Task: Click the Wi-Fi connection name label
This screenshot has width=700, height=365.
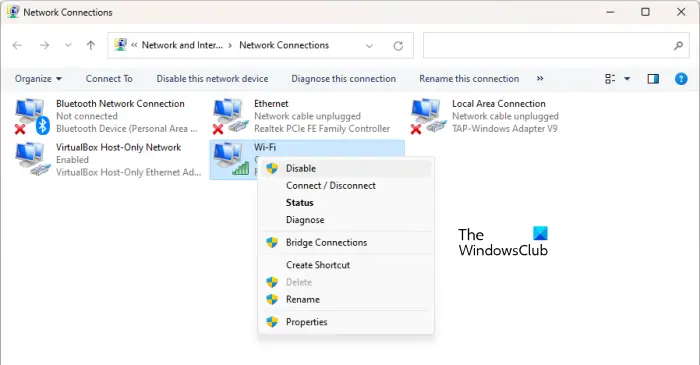Action: point(265,147)
